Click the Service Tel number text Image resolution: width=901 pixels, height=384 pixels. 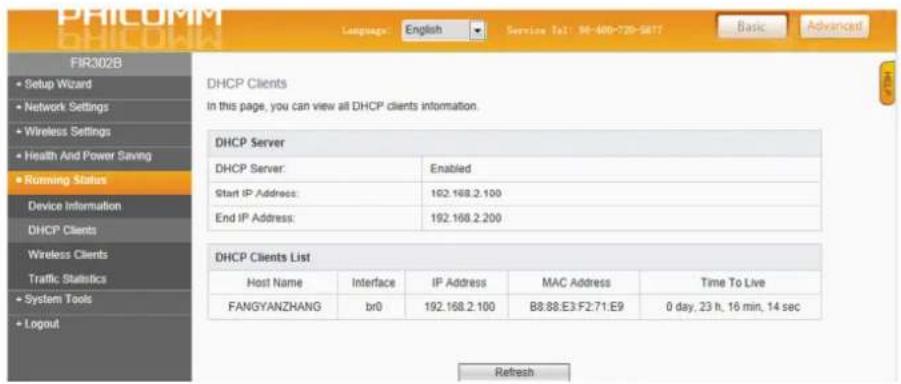(x=584, y=29)
